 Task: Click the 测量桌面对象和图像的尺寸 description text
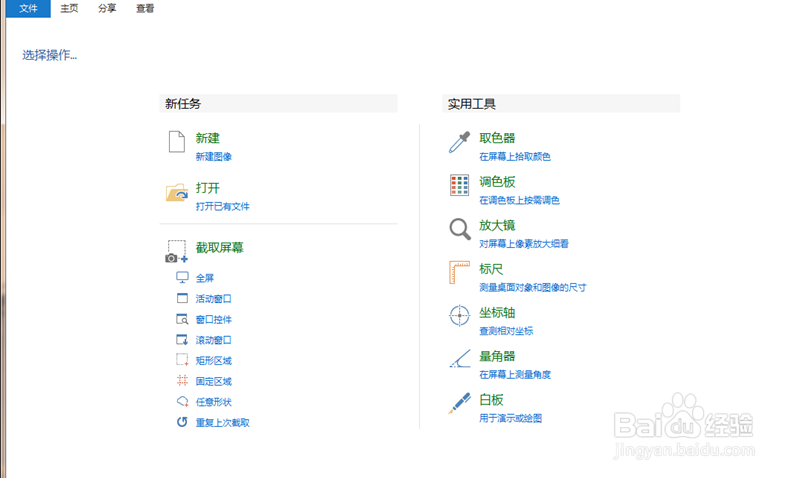coord(533,288)
